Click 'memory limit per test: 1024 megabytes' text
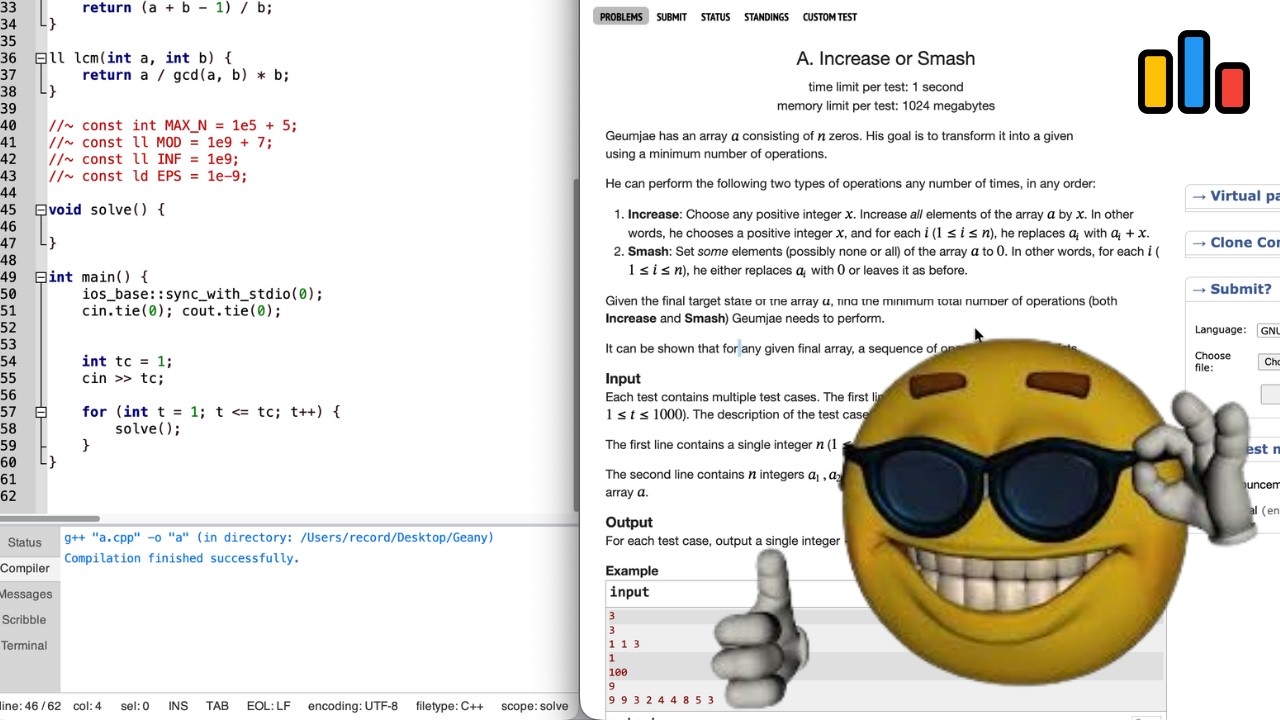 [x=886, y=105]
